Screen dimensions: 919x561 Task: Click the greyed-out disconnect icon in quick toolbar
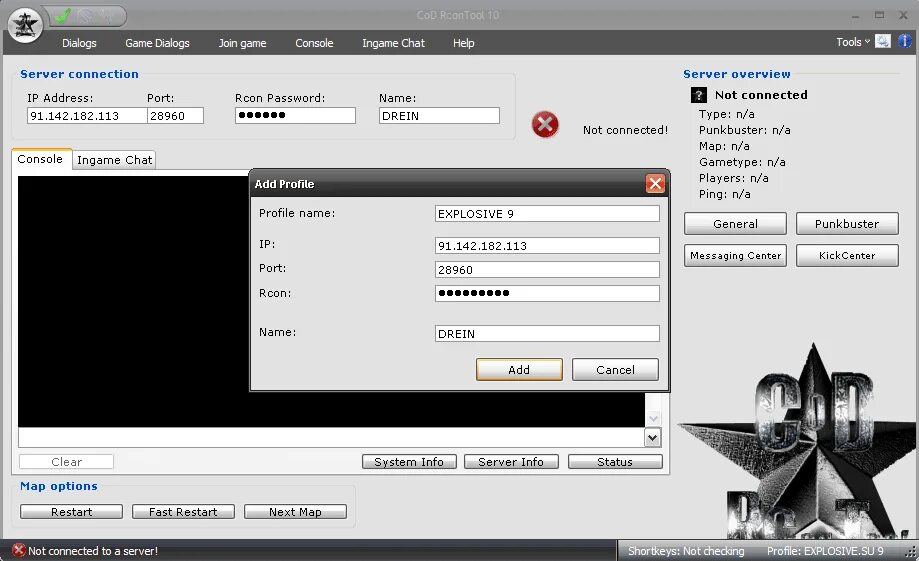[86, 16]
